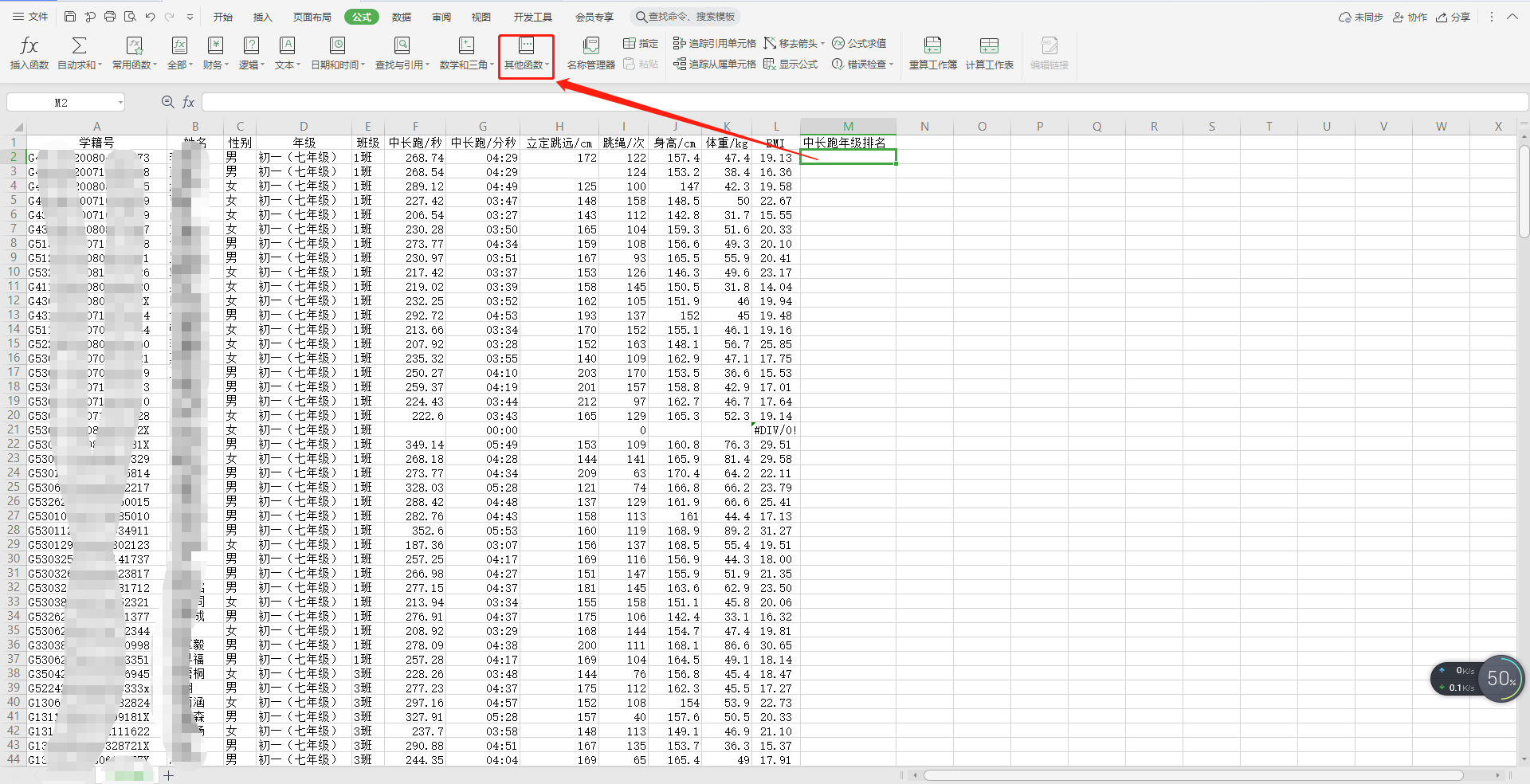The width and height of the screenshot is (1530, 784).
Task: Click the 查找命令、搜索模板 search box
Action: [x=685, y=17]
